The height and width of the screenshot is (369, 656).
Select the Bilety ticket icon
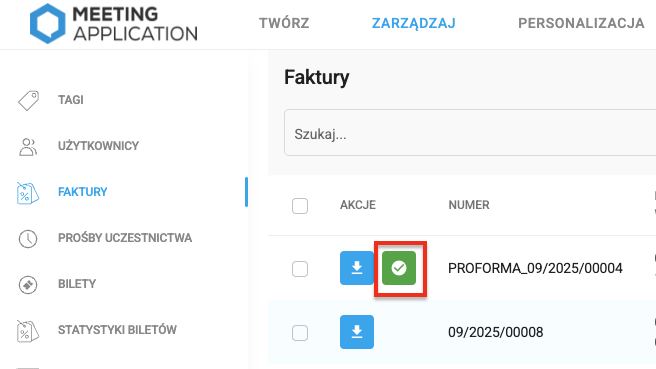28,285
